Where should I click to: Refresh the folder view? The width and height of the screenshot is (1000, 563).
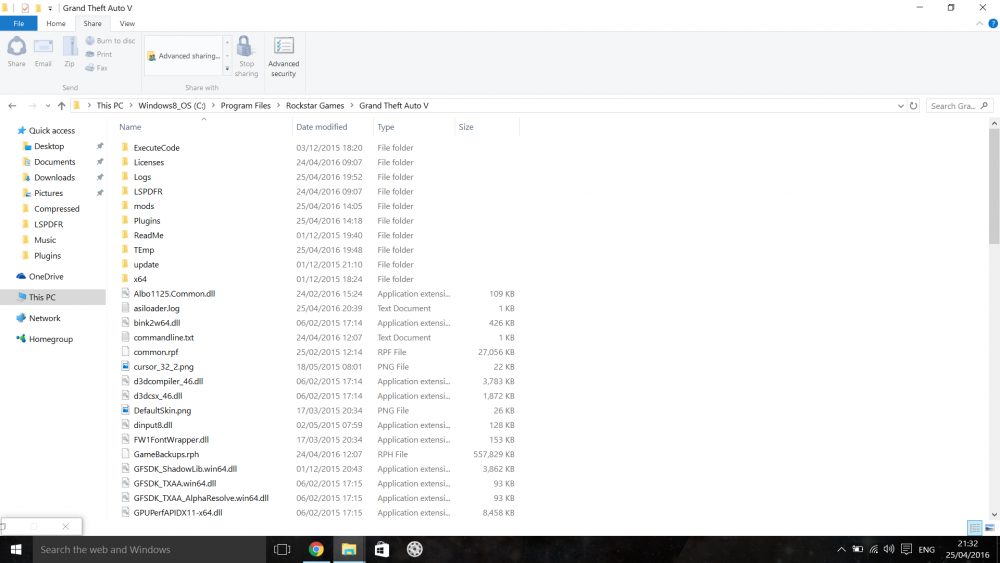(913, 106)
